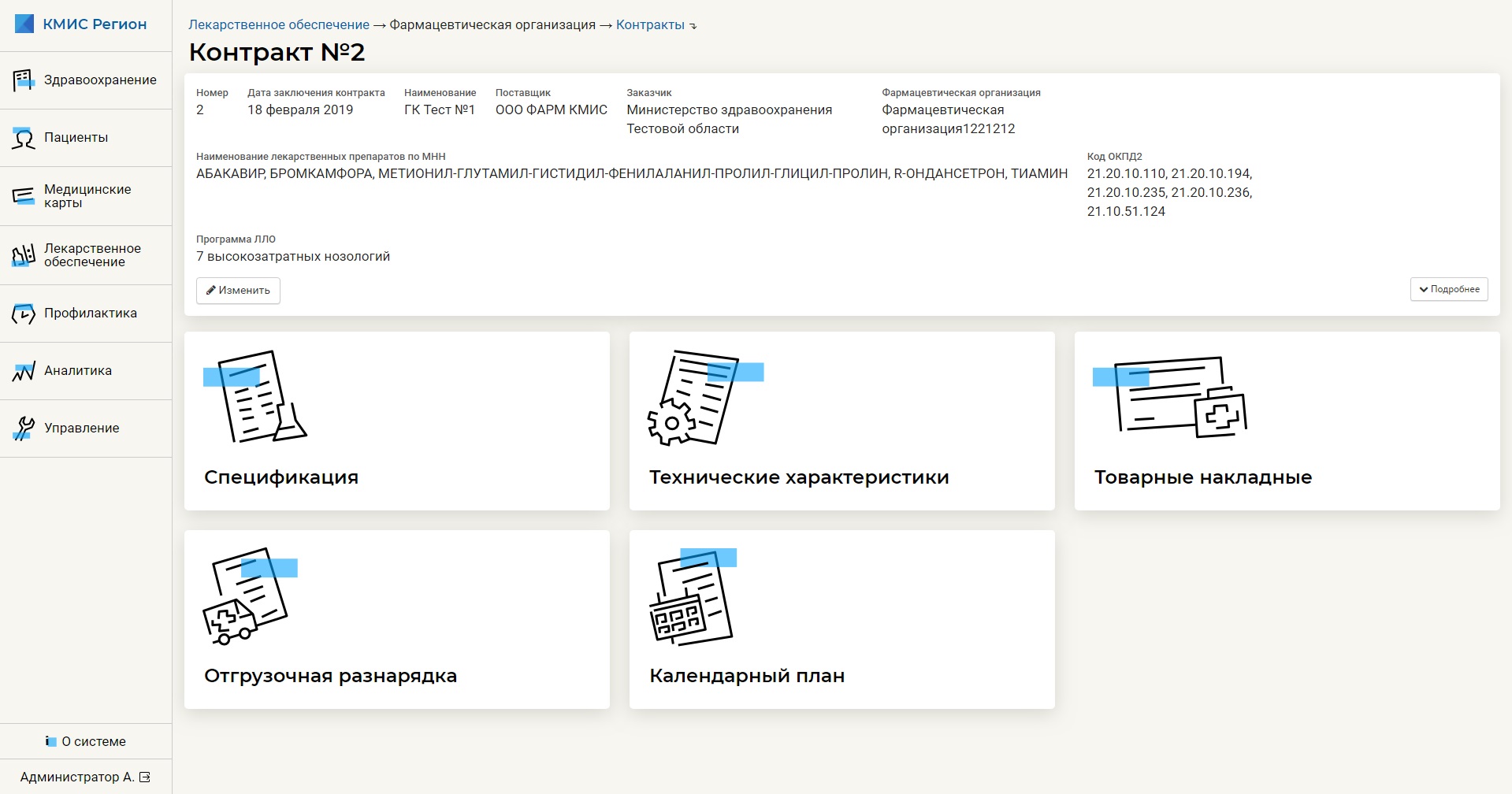This screenshot has height=794, width=1512.
Task: Click the drug list starting with АБАКАВИР
Action: tap(632, 174)
